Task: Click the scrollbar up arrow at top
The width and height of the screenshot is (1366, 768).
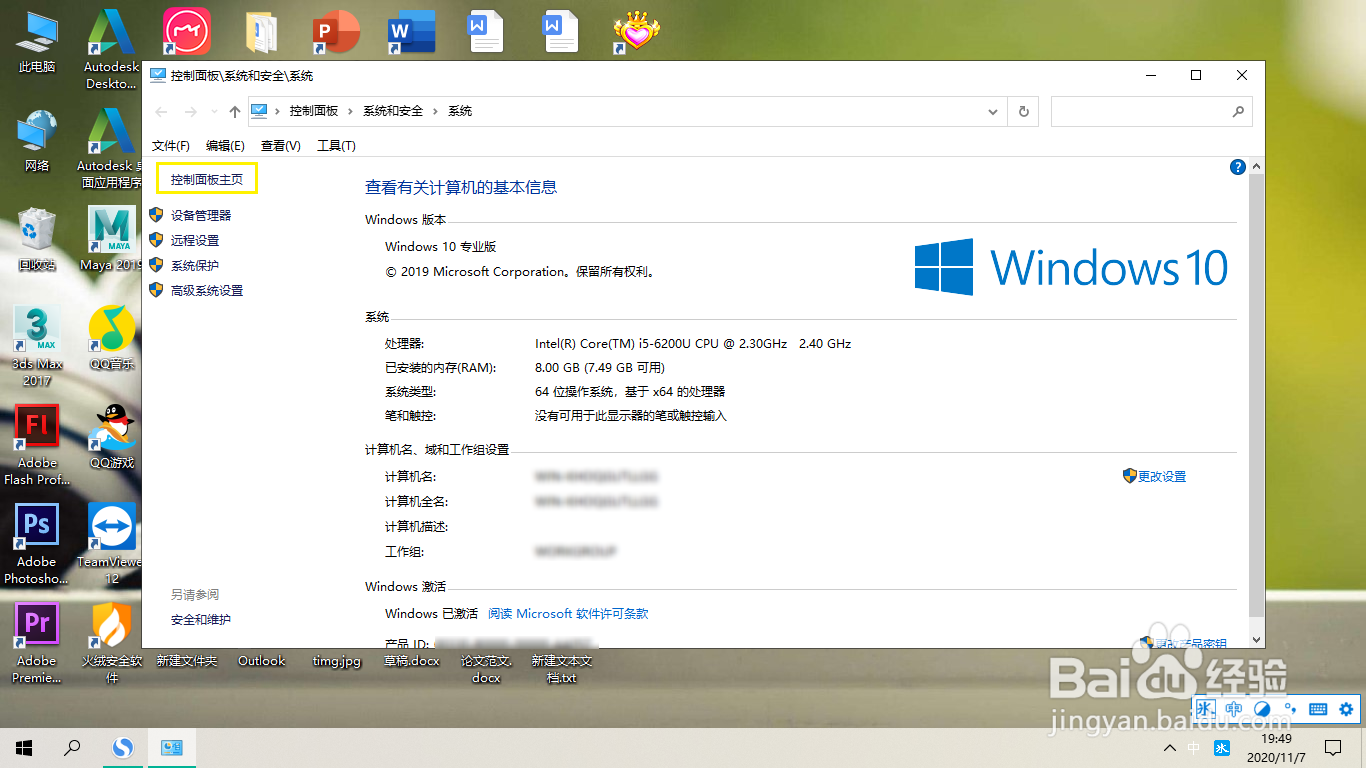Action: 1257,166
